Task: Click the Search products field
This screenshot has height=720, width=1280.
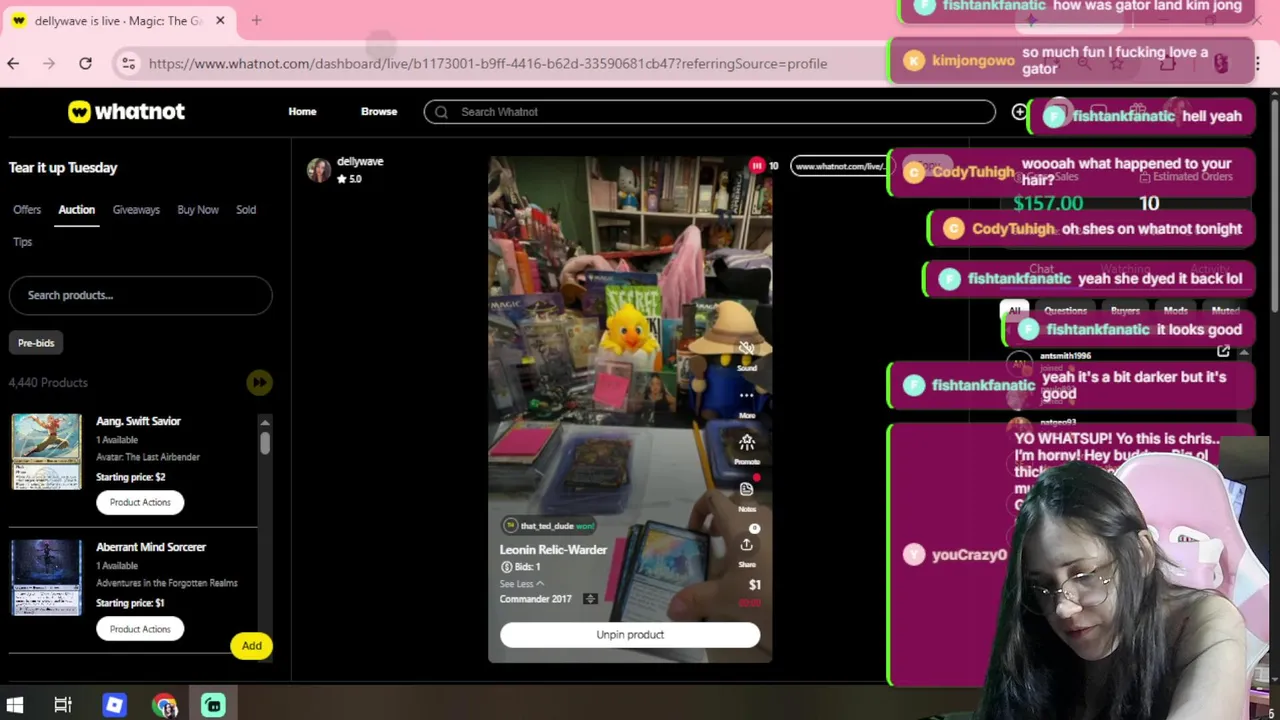Action: (140, 295)
